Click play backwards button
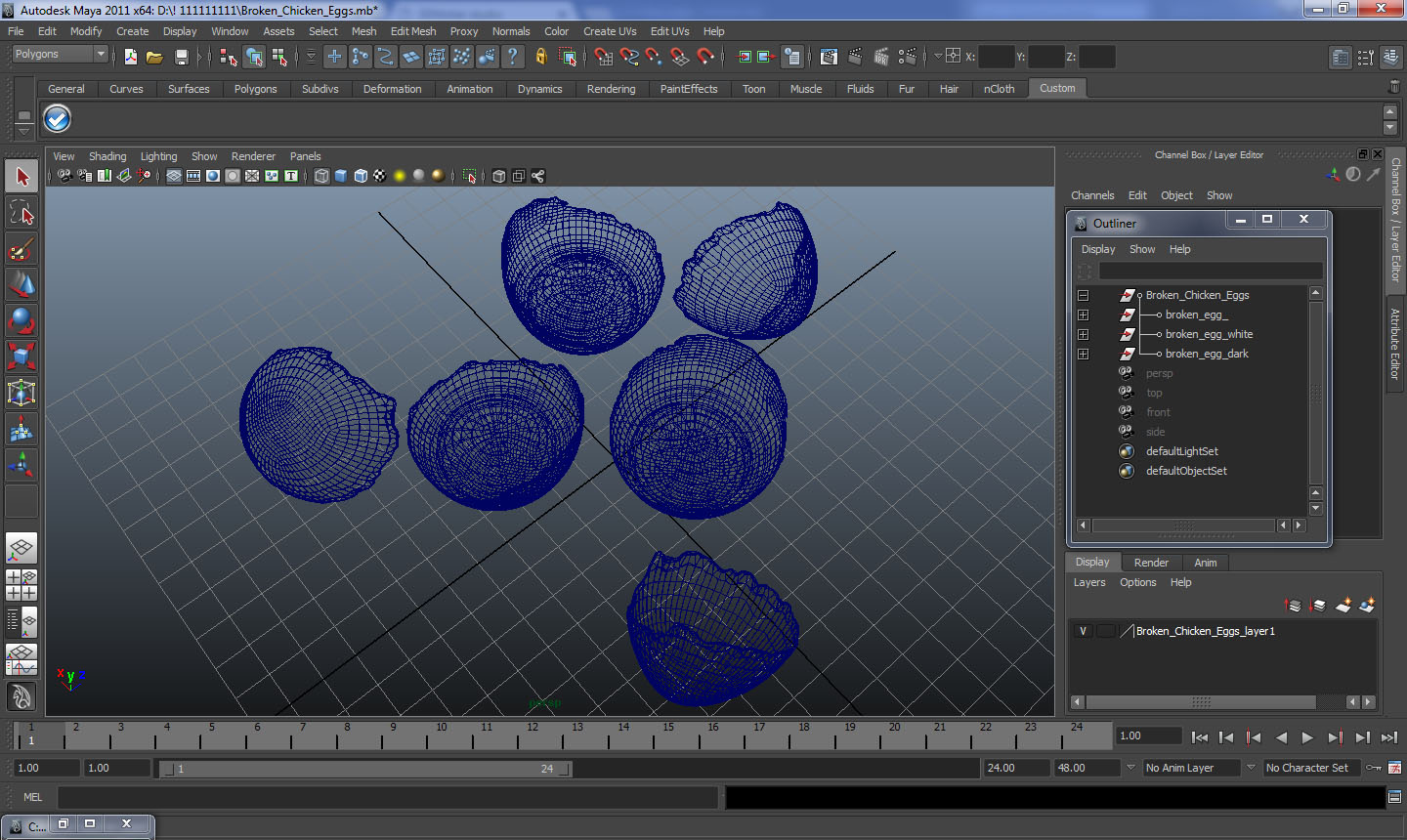 click(1281, 737)
